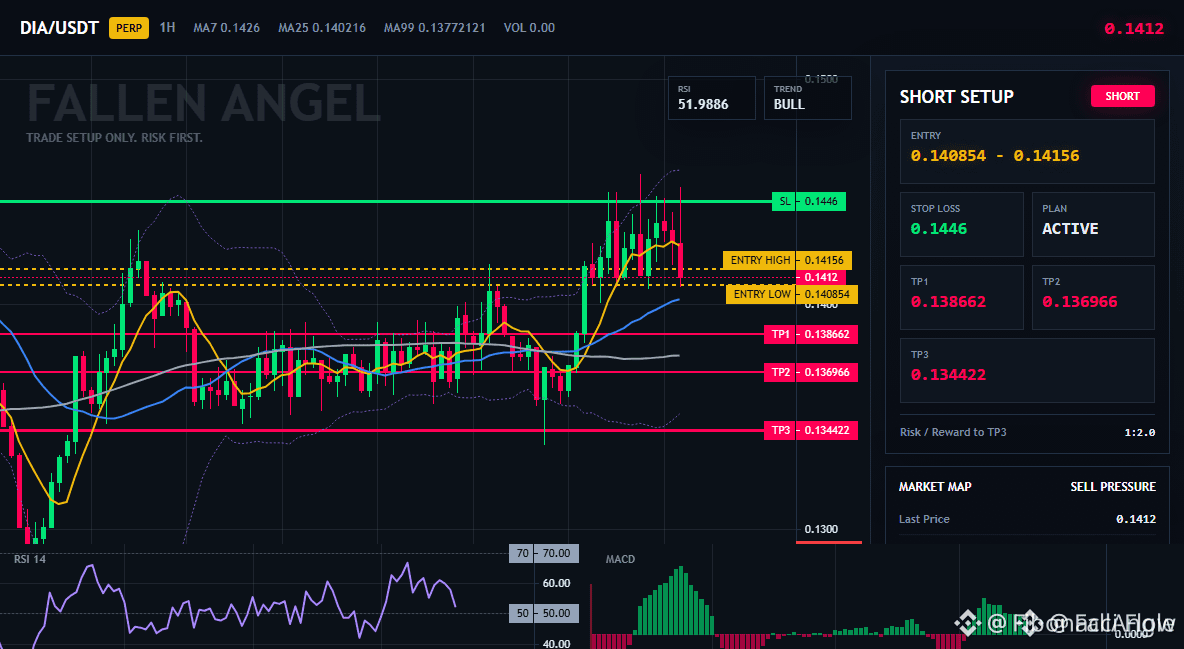Click the MA7 0.1426 indicator label
The width and height of the screenshot is (1184, 649).
pyautogui.click(x=227, y=28)
